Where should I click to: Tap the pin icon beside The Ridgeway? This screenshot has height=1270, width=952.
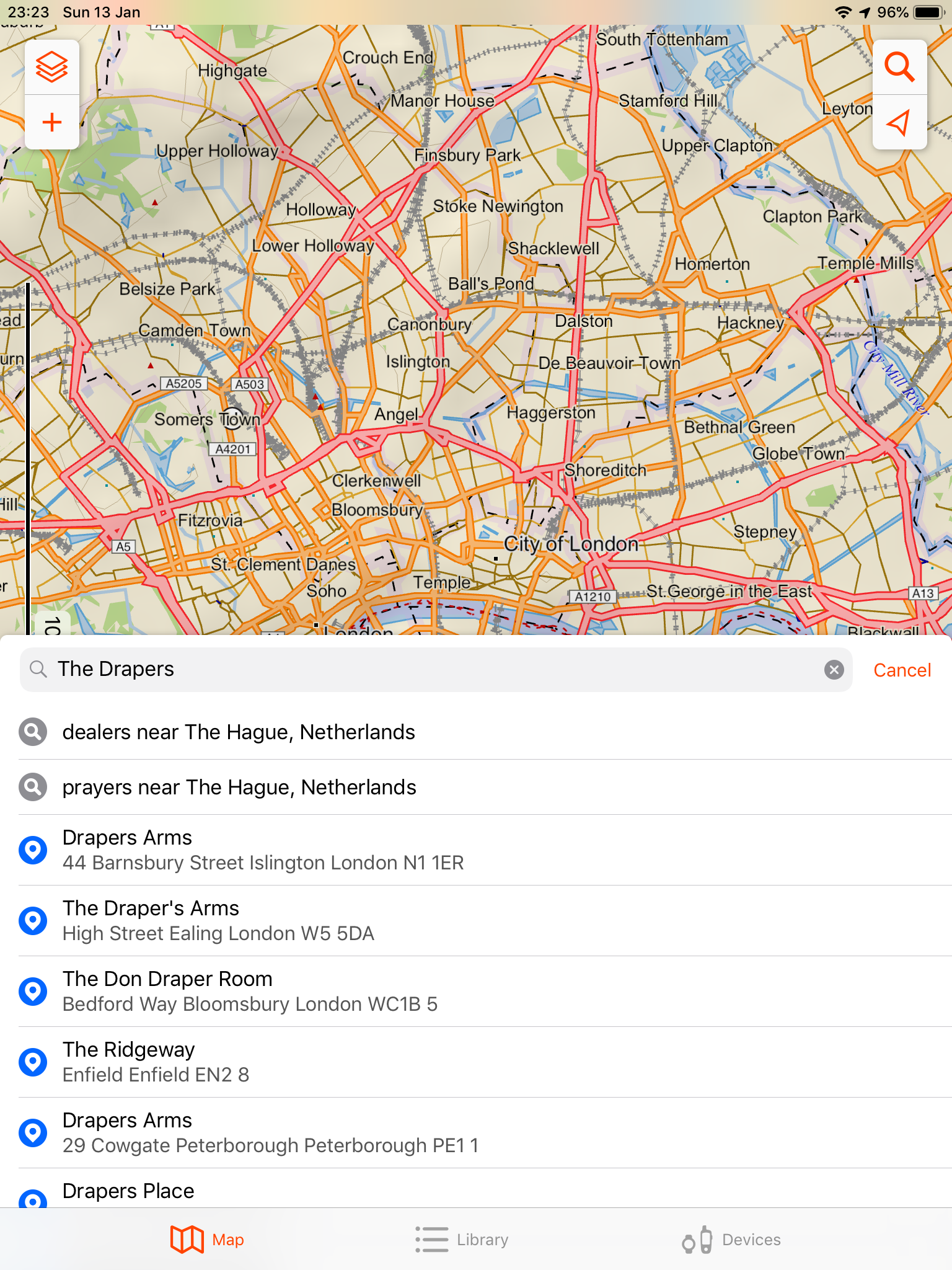(33, 1062)
